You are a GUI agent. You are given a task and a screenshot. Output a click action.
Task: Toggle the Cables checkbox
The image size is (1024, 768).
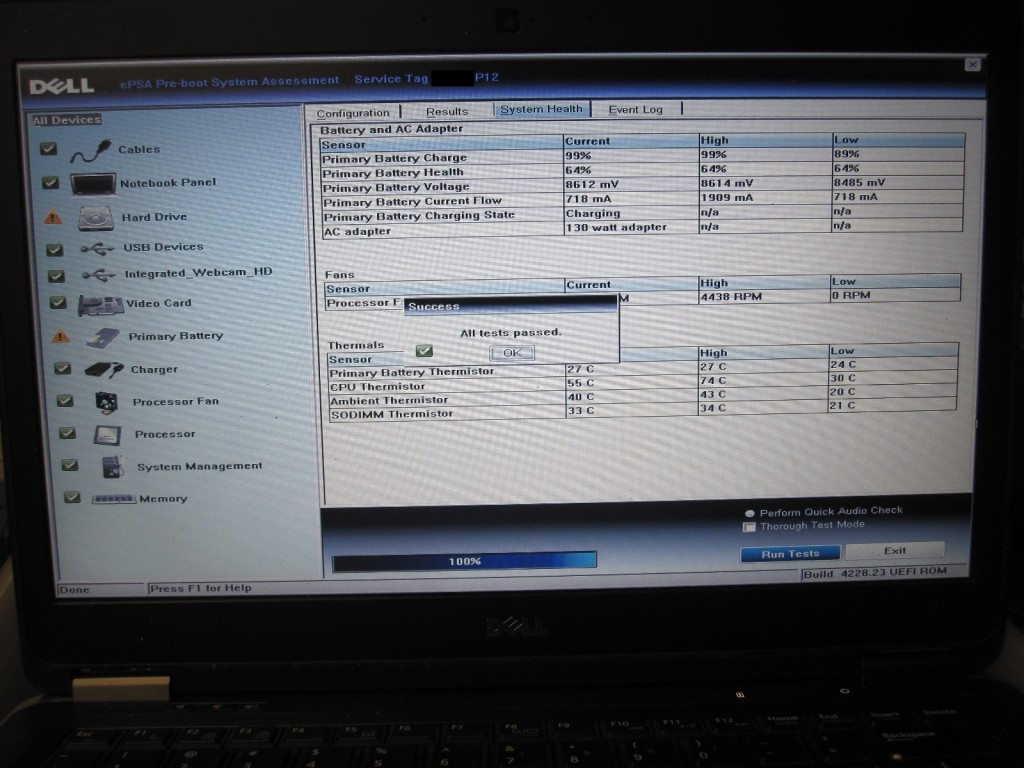[48, 149]
